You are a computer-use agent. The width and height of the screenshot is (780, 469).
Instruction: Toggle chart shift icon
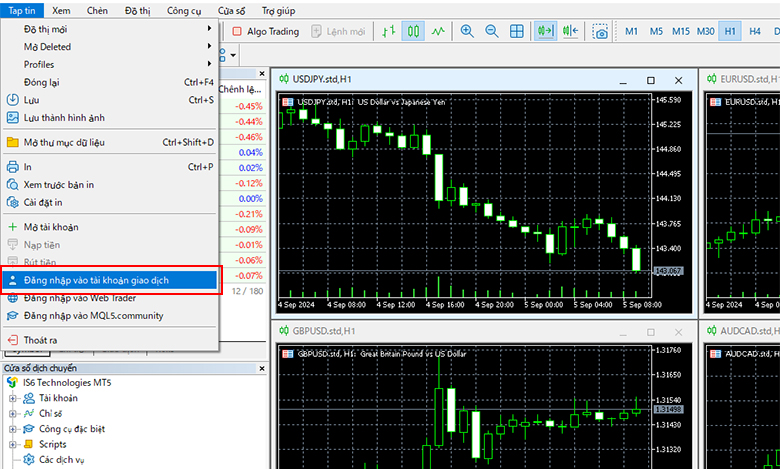[x=571, y=31]
